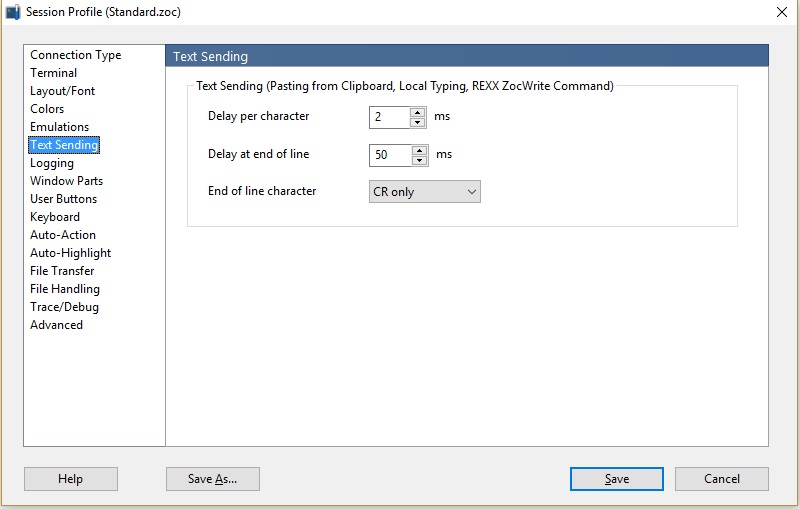Select File Handling in the list
The width and height of the screenshot is (800, 509).
[65, 289]
